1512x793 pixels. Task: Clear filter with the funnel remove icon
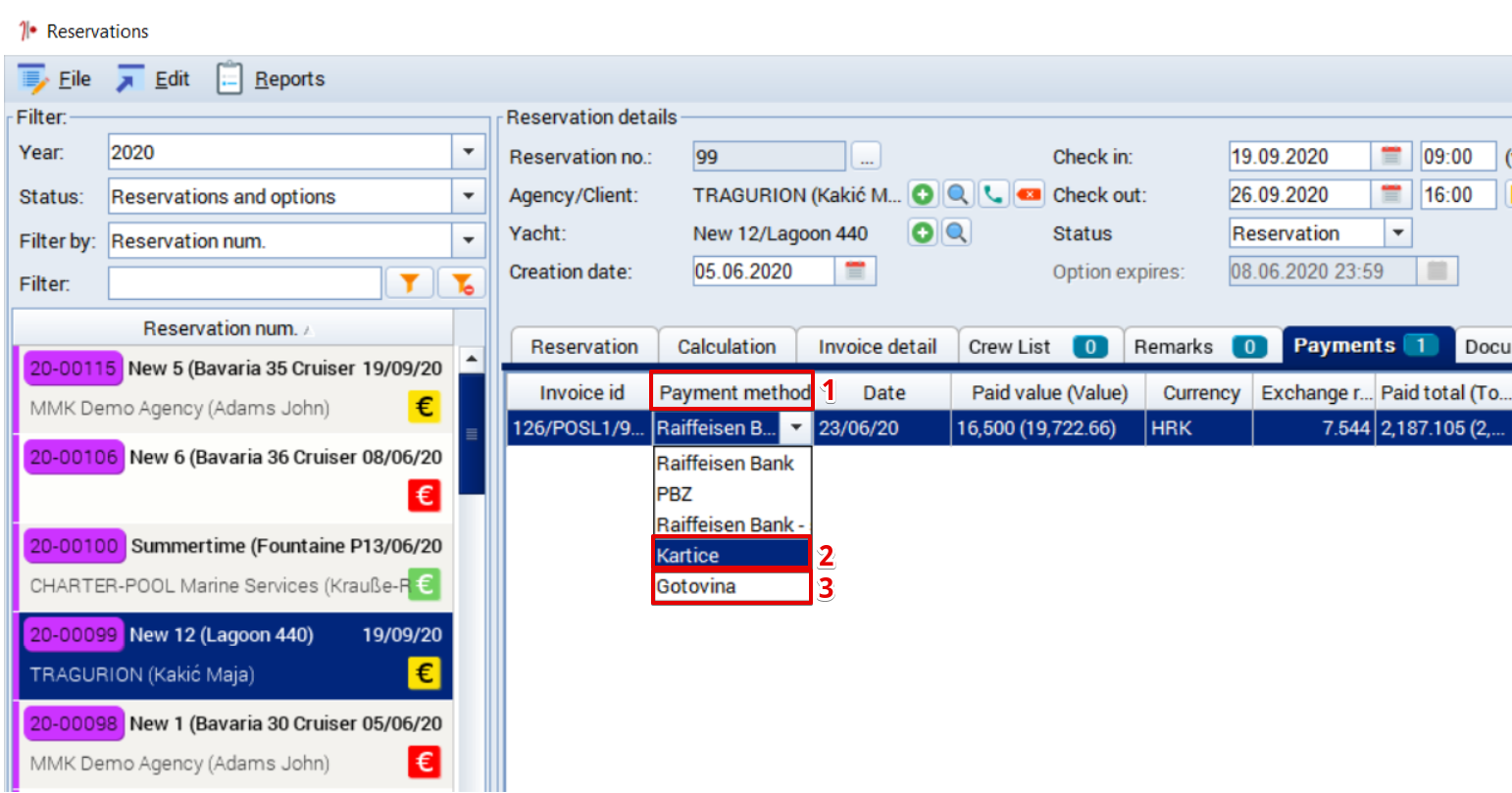click(461, 283)
